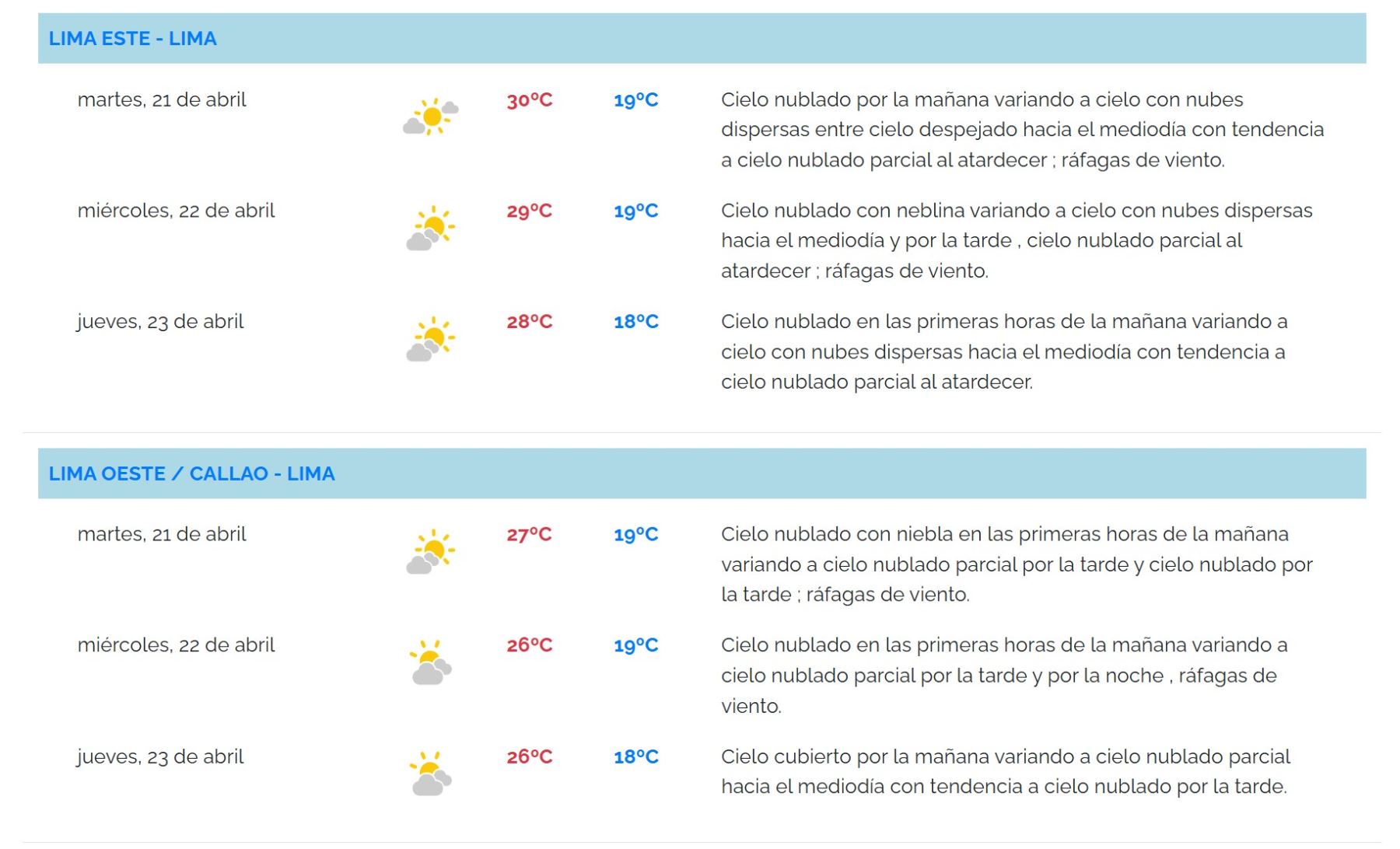Click Lima Este jueves 18°C minimum temperature
This screenshot has width=1400, height=849.
635,322
